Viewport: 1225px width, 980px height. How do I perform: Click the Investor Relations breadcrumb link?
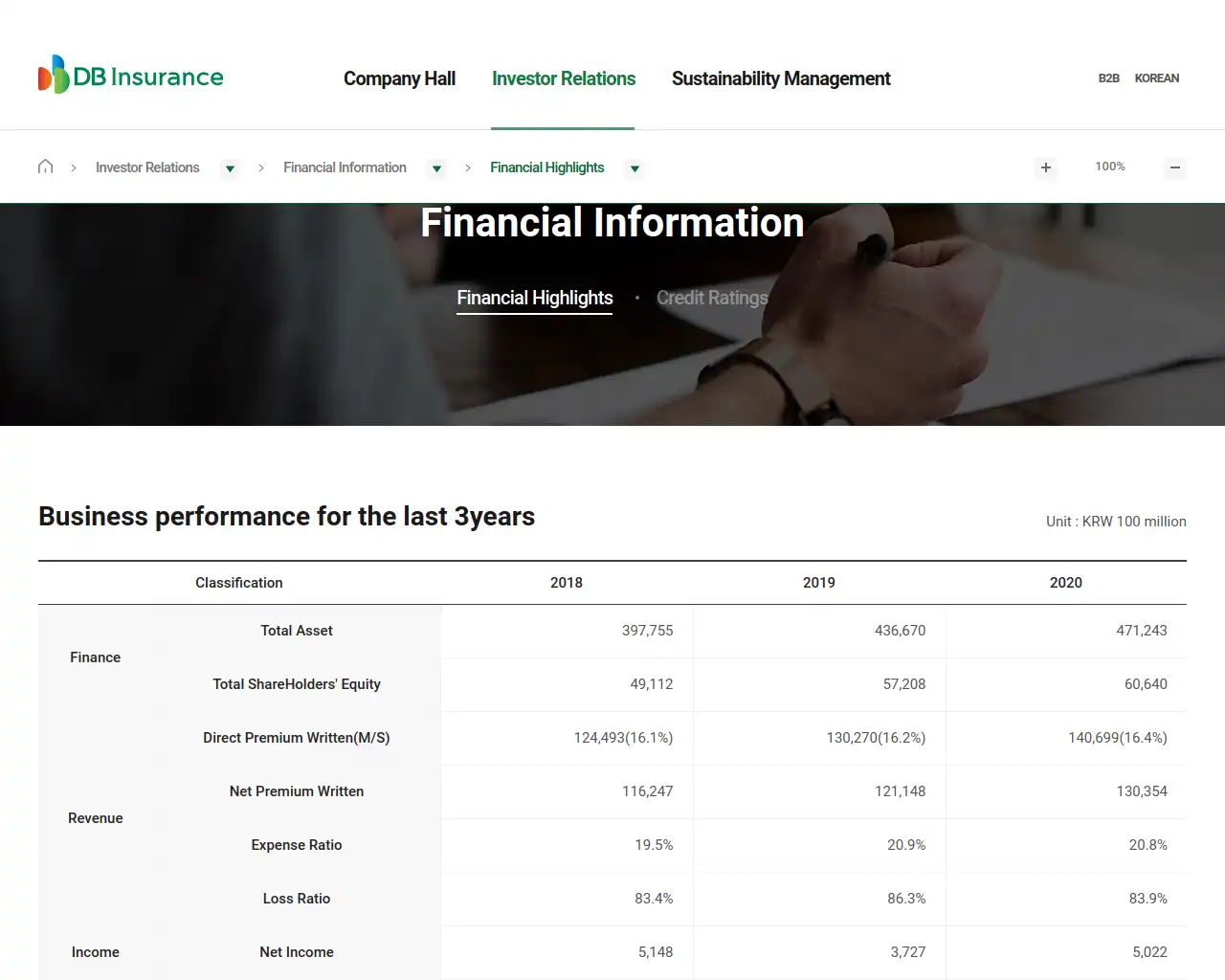(x=147, y=167)
